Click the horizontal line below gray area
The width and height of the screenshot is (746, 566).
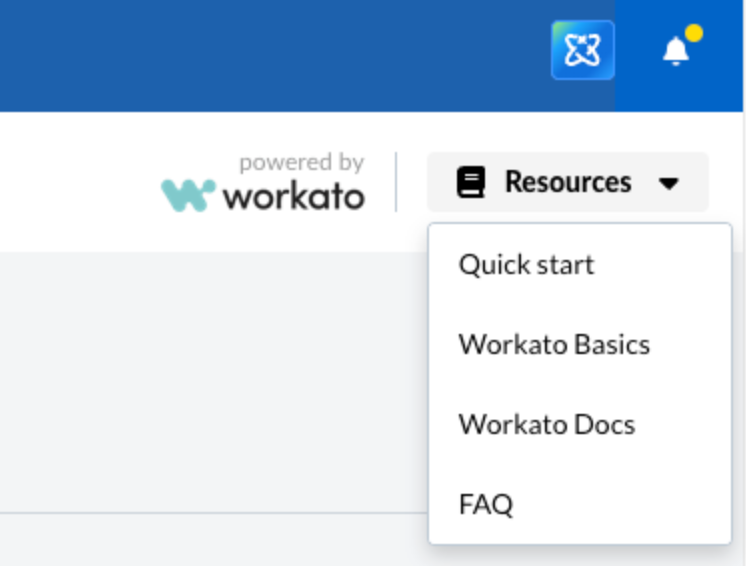(200, 513)
